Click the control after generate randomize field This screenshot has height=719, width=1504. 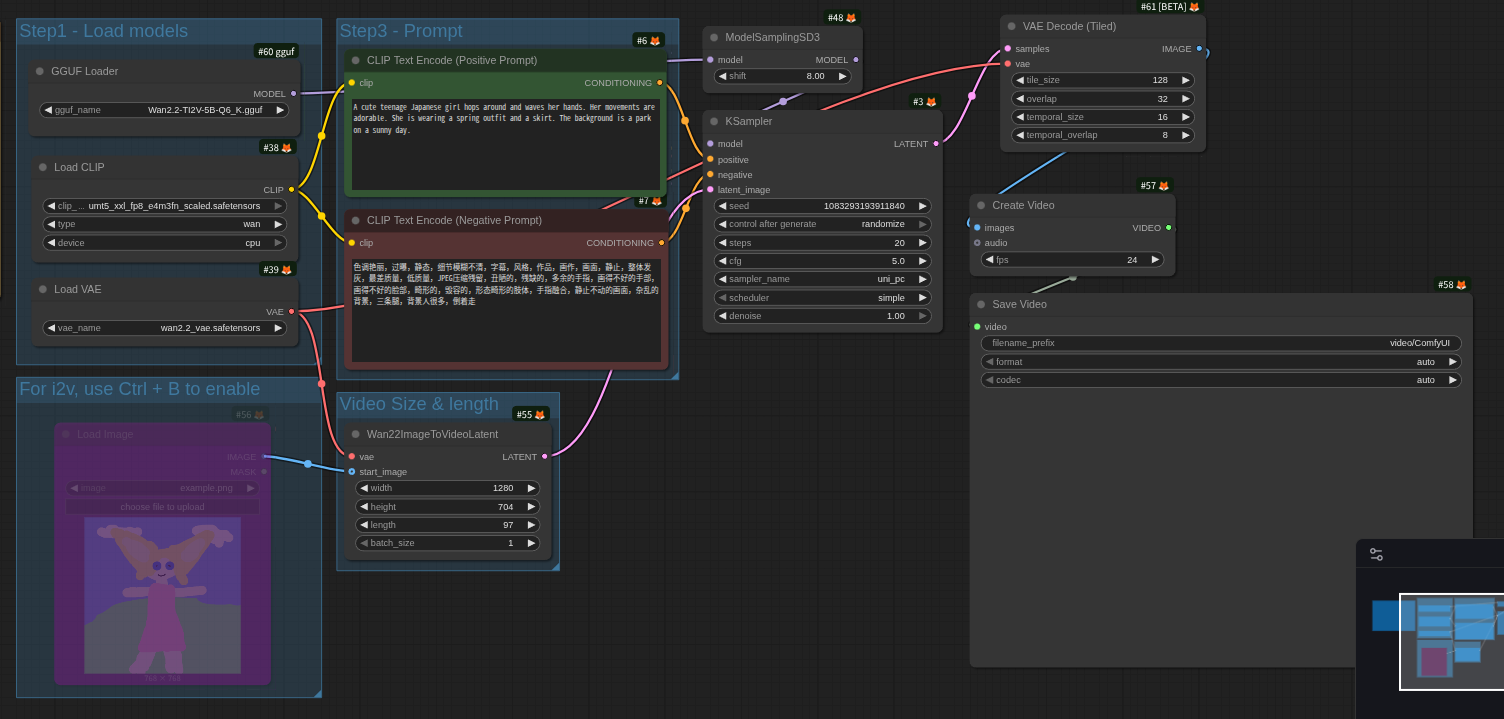(x=822, y=224)
